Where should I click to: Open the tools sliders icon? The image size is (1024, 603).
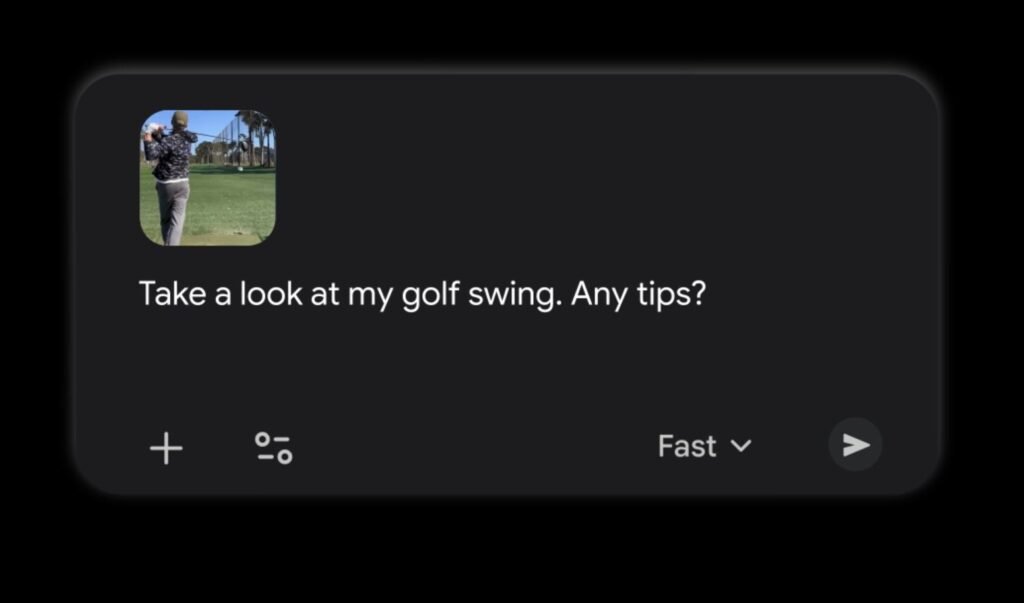coord(272,447)
